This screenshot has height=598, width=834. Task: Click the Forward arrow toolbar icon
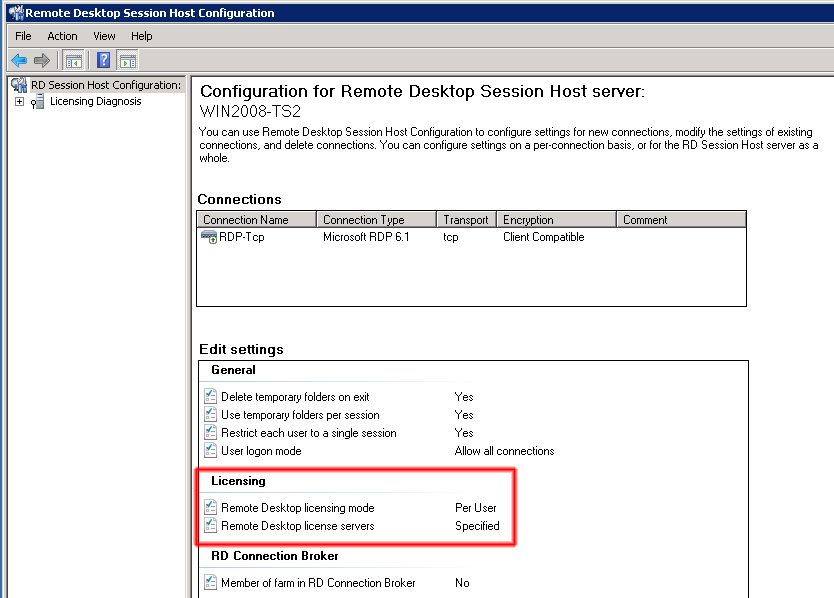click(x=41, y=60)
